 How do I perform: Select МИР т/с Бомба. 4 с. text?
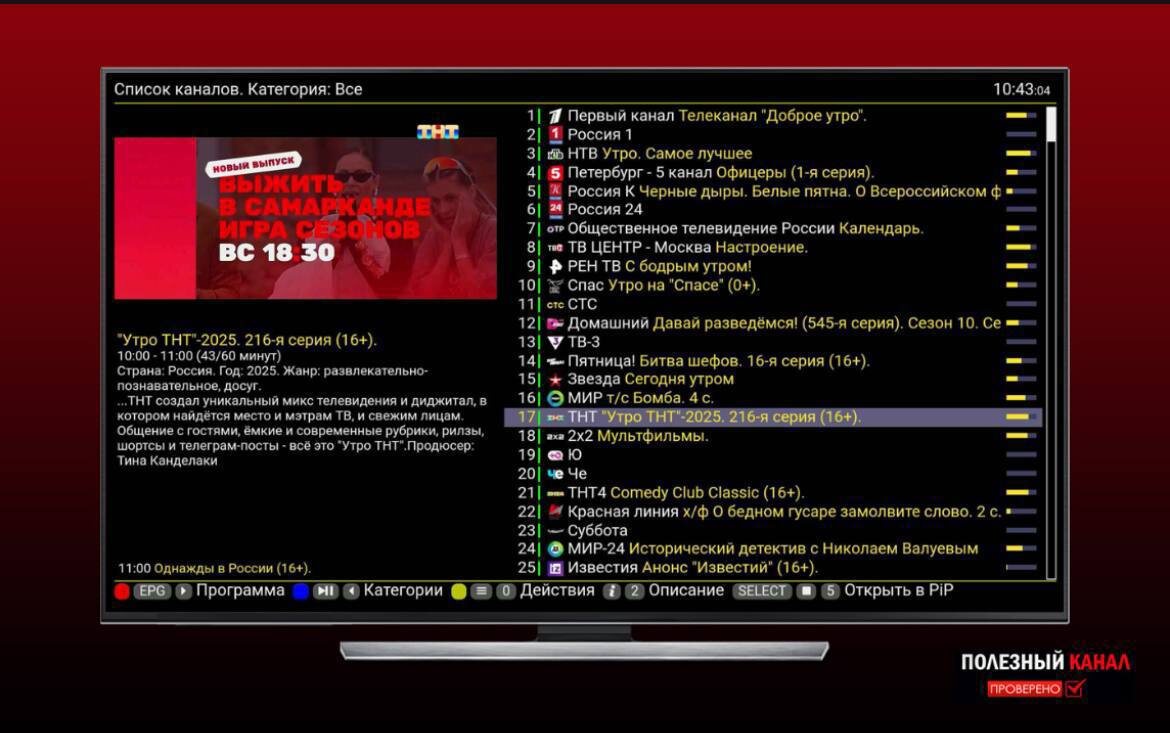(640, 399)
